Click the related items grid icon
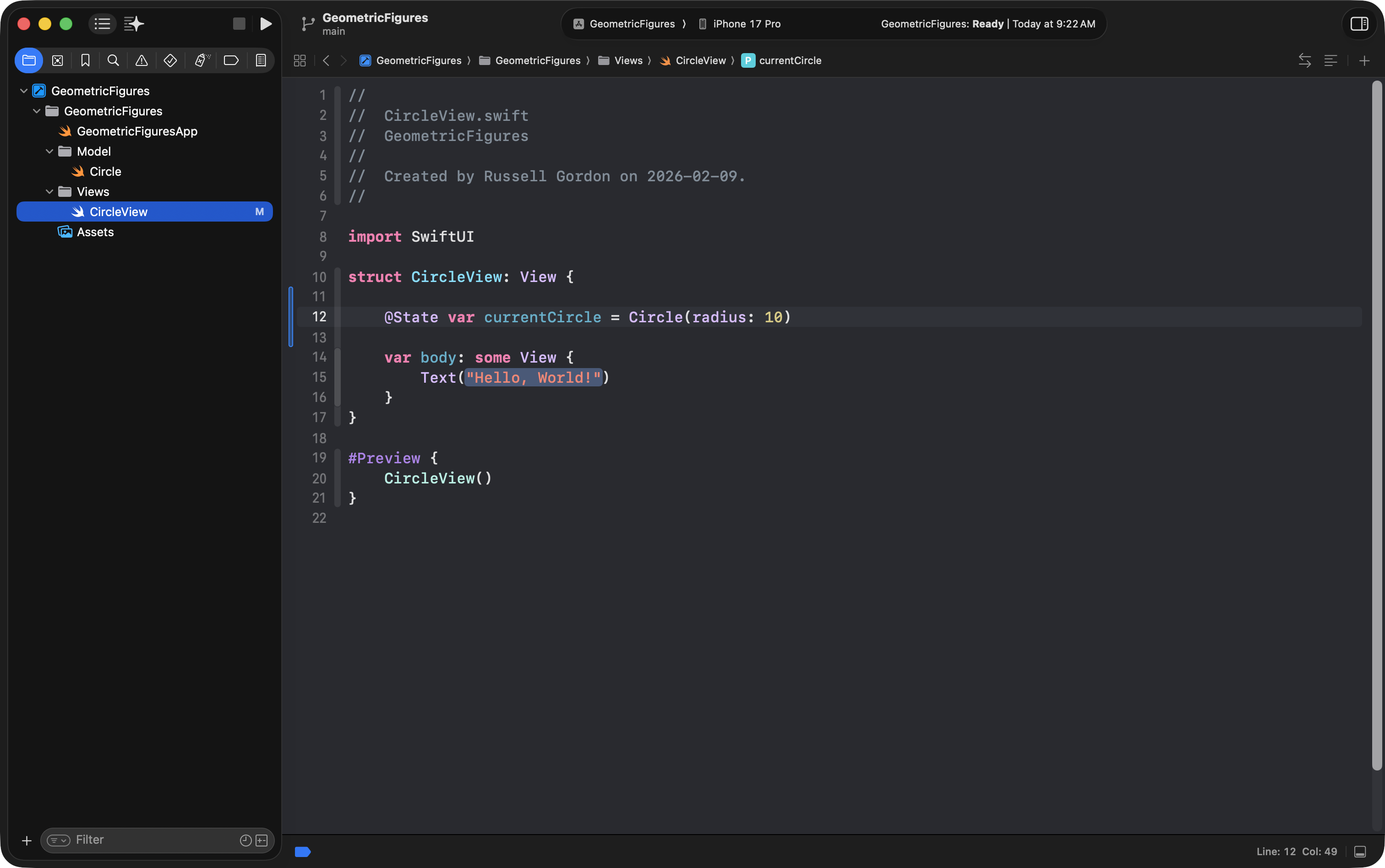The height and width of the screenshot is (868, 1385). pyautogui.click(x=300, y=60)
